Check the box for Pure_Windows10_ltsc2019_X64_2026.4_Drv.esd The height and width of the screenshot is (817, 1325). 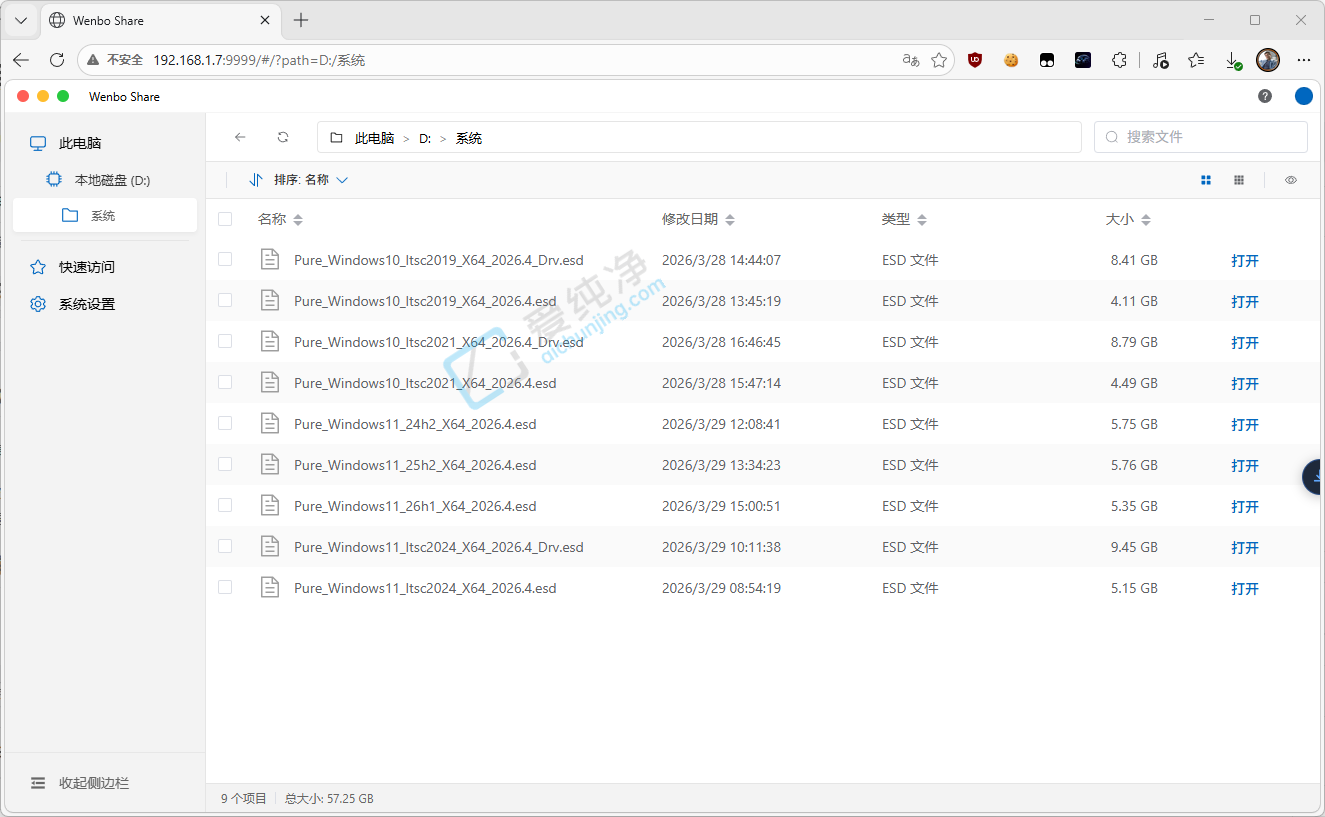[225, 259]
